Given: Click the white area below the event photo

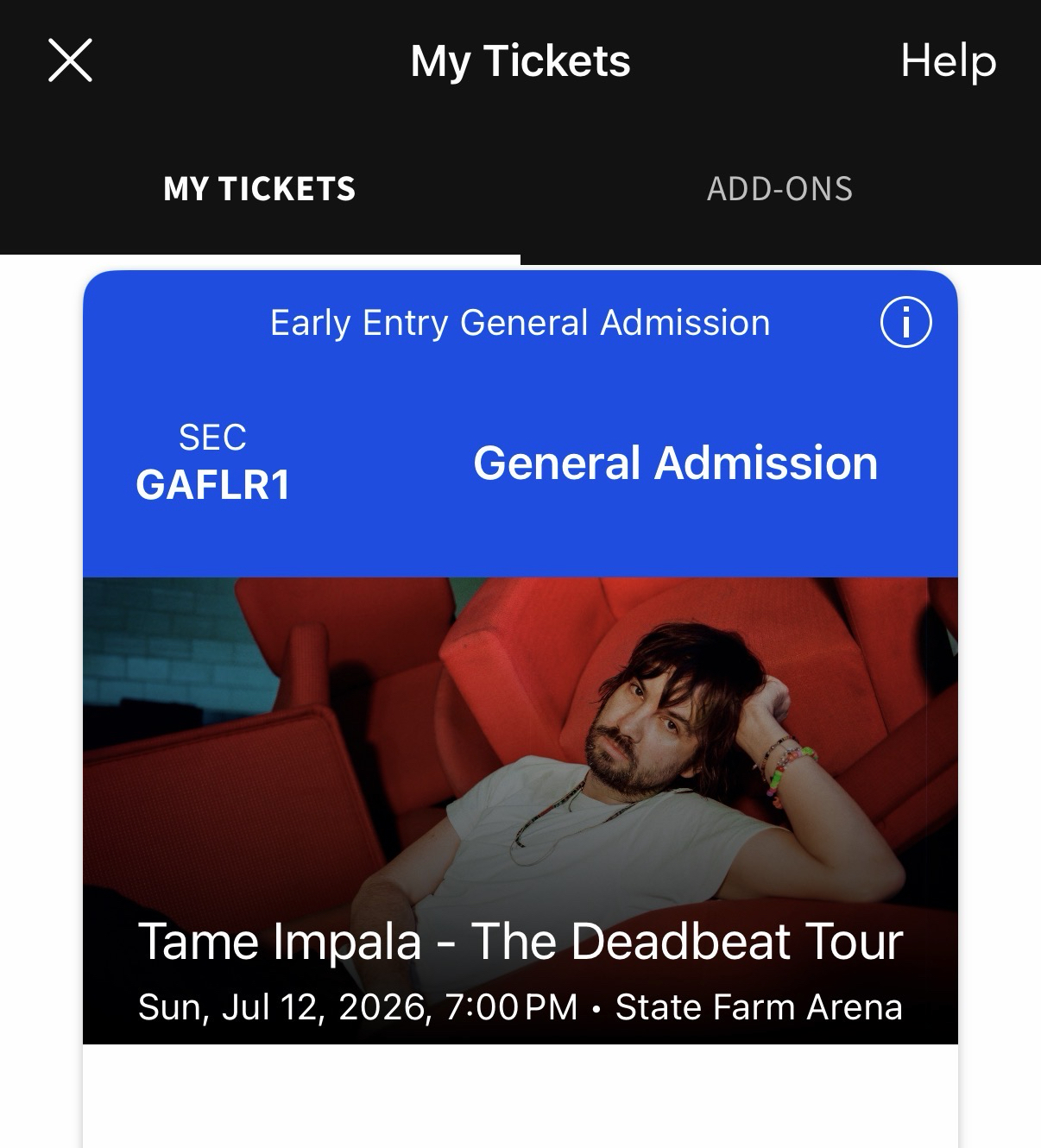Looking at the screenshot, I should (x=520, y=1096).
